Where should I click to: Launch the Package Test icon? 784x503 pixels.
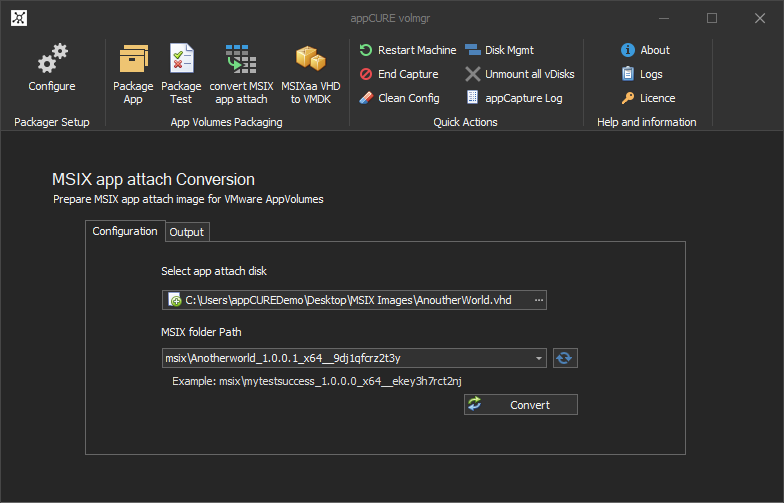(182, 58)
